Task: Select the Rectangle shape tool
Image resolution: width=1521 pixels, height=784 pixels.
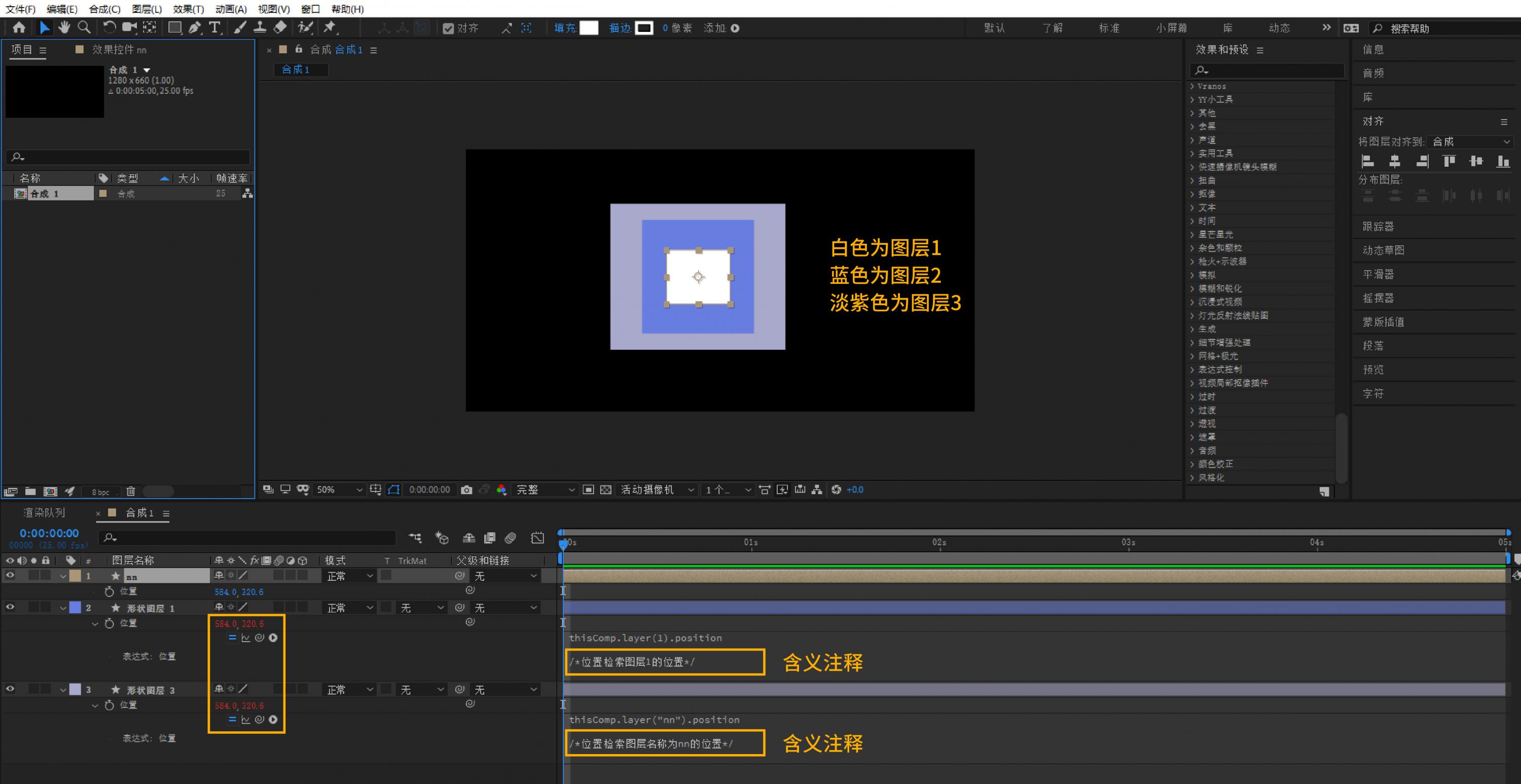Action: (175, 27)
